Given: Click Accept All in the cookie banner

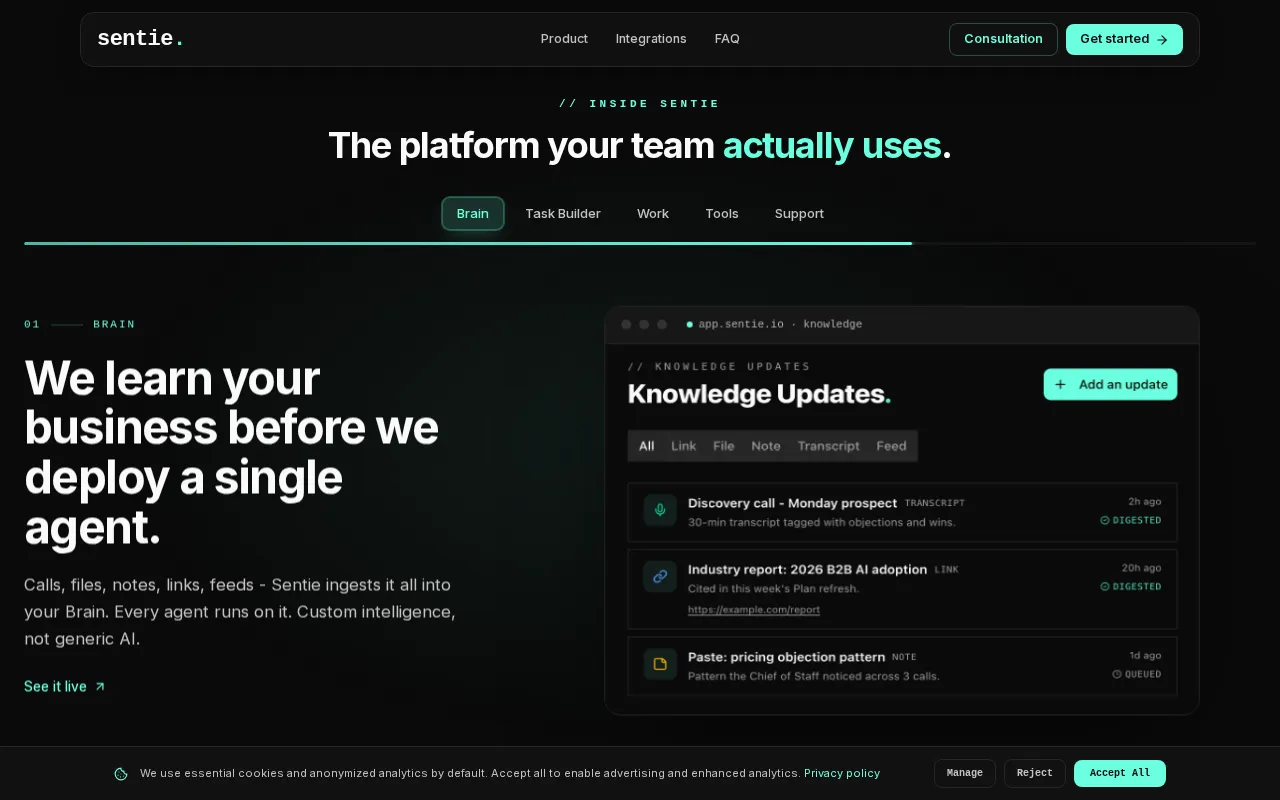Looking at the screenshot, I should click(x=1120, y=773).
